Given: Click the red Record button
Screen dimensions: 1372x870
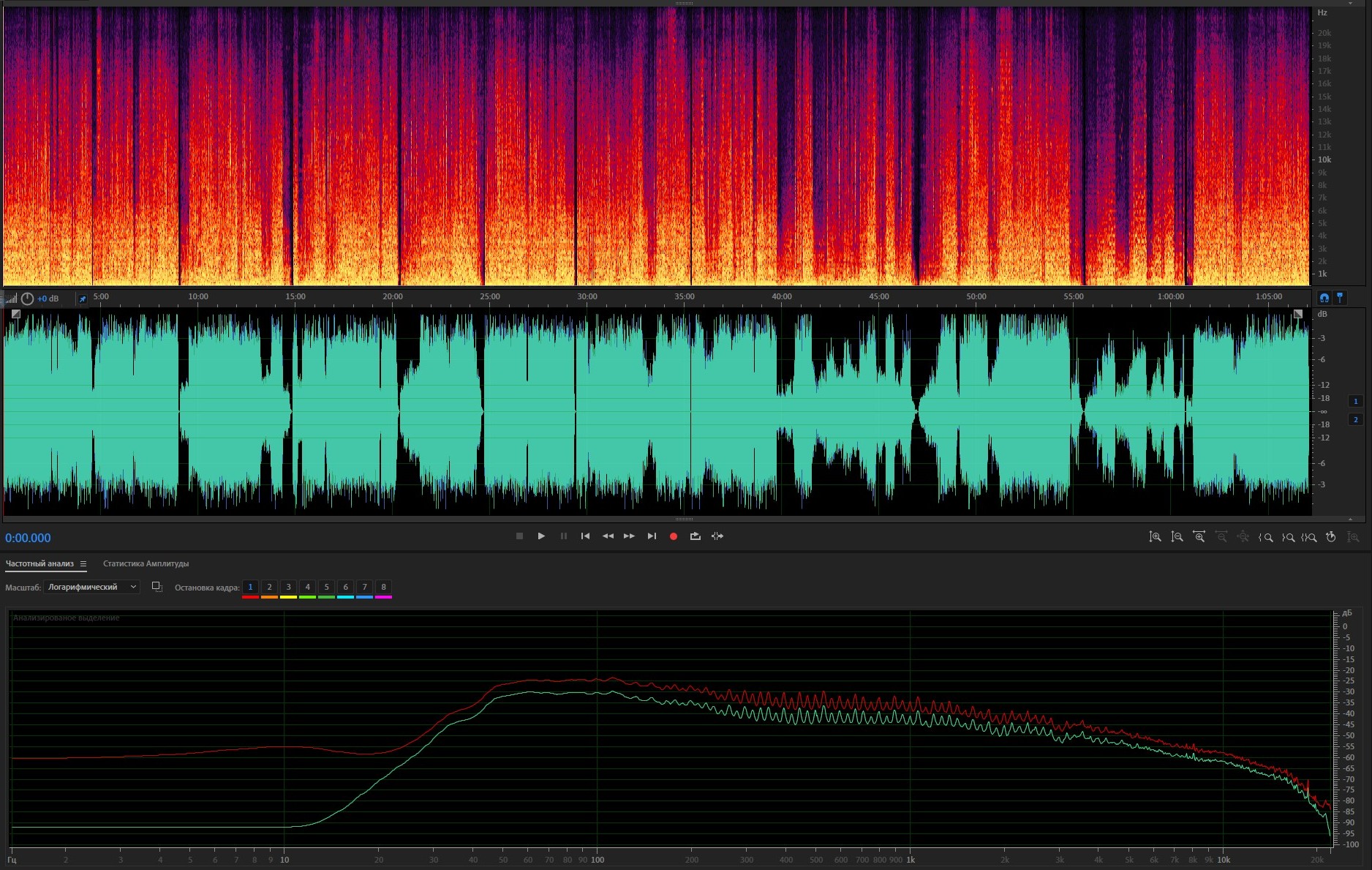Looking at the screenshot, I should 673,536.
